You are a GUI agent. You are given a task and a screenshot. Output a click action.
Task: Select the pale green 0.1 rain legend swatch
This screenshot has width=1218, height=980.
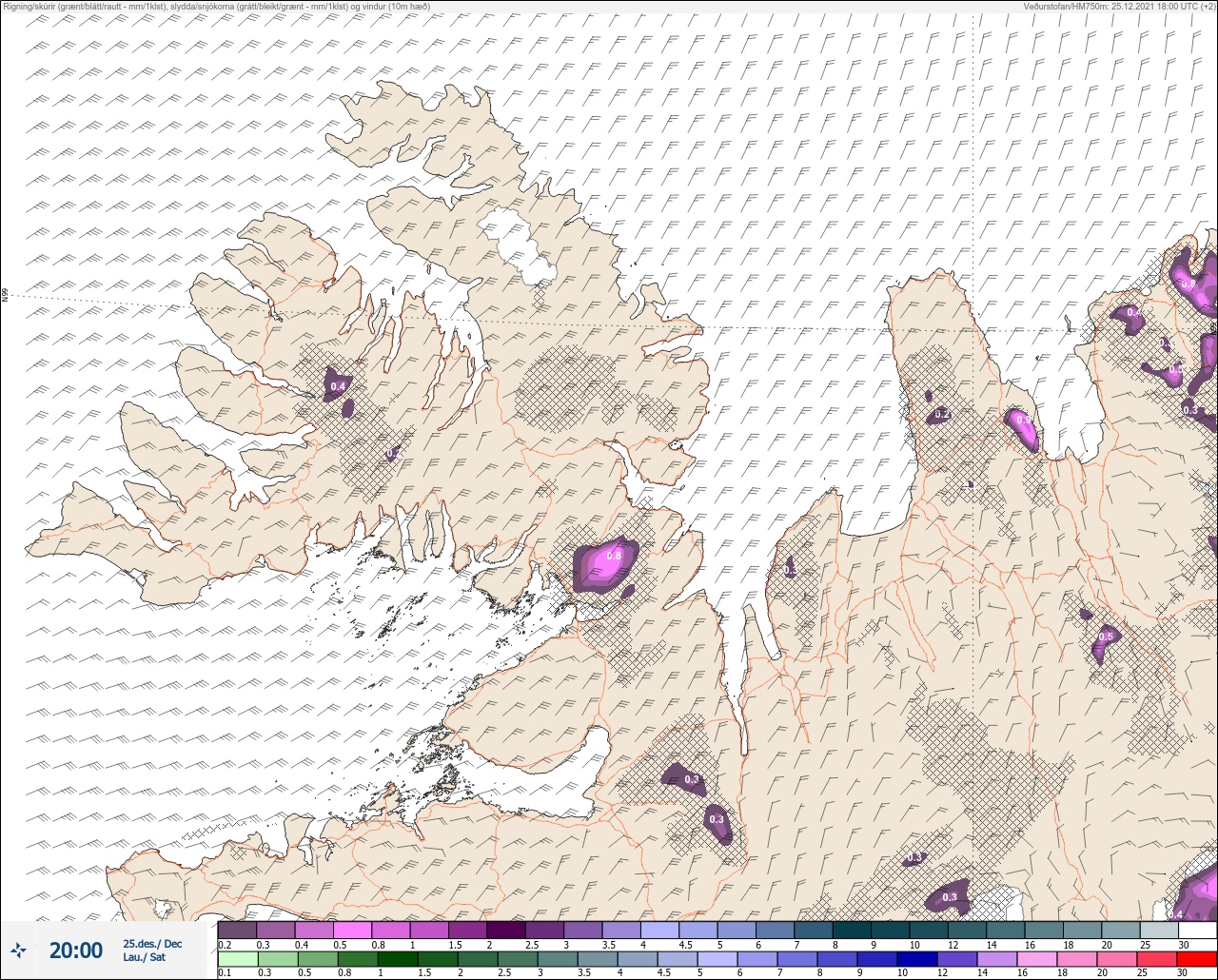point(237,959)
